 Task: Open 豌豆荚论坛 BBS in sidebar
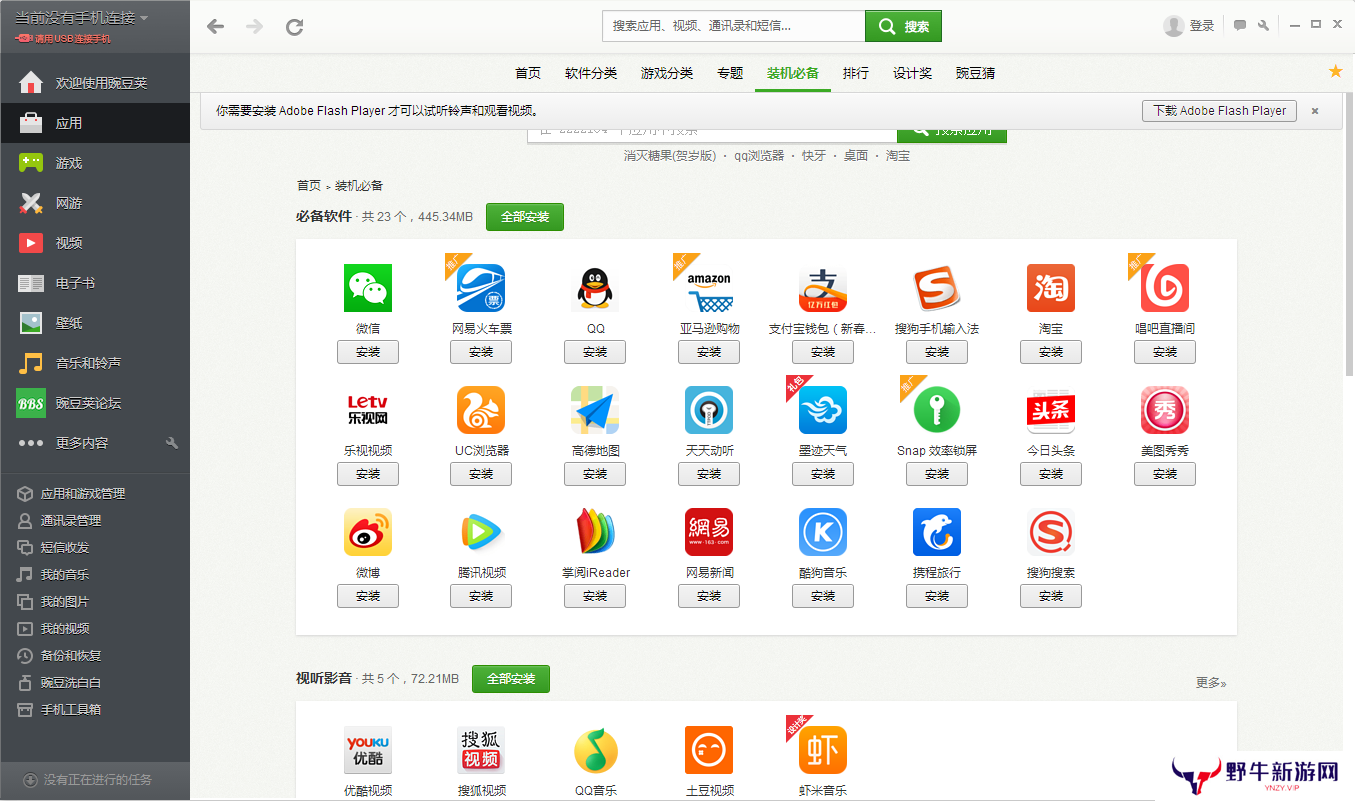[95, 403]
